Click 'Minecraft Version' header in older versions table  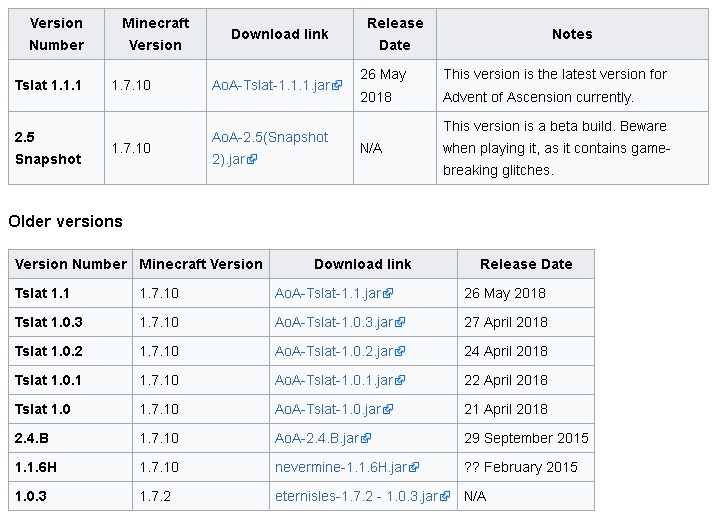click(201, 264)
